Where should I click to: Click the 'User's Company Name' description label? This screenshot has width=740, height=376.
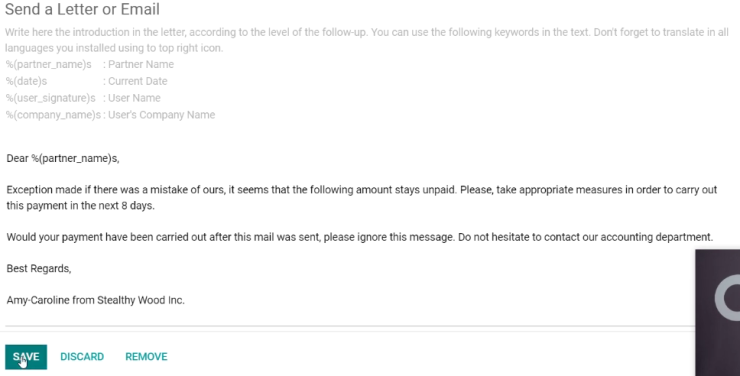click(161, 115)
